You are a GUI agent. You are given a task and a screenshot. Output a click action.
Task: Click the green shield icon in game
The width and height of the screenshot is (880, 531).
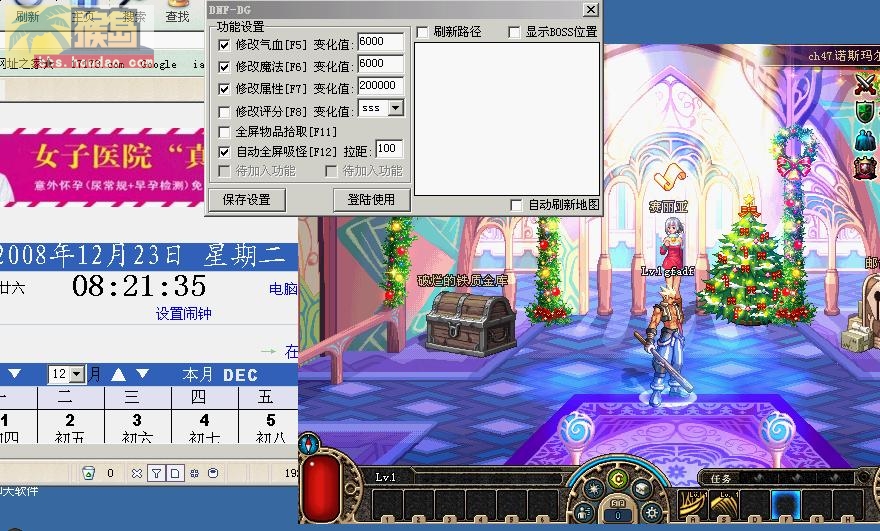pos(865,112)
